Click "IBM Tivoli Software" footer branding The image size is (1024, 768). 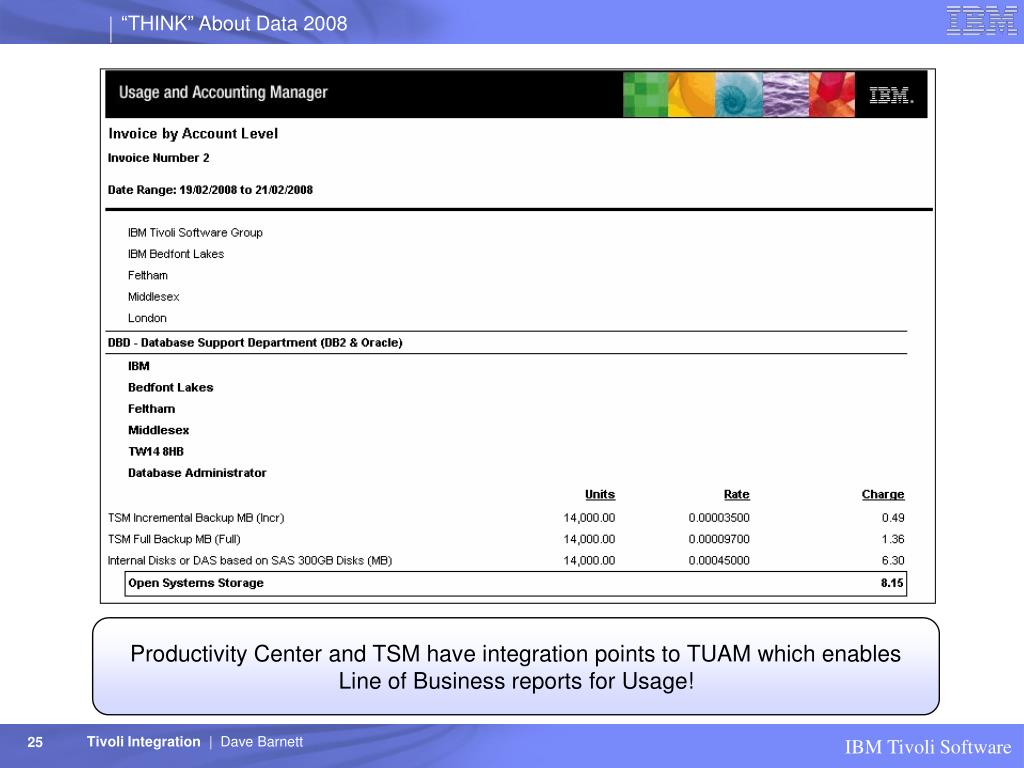point(928,746)
